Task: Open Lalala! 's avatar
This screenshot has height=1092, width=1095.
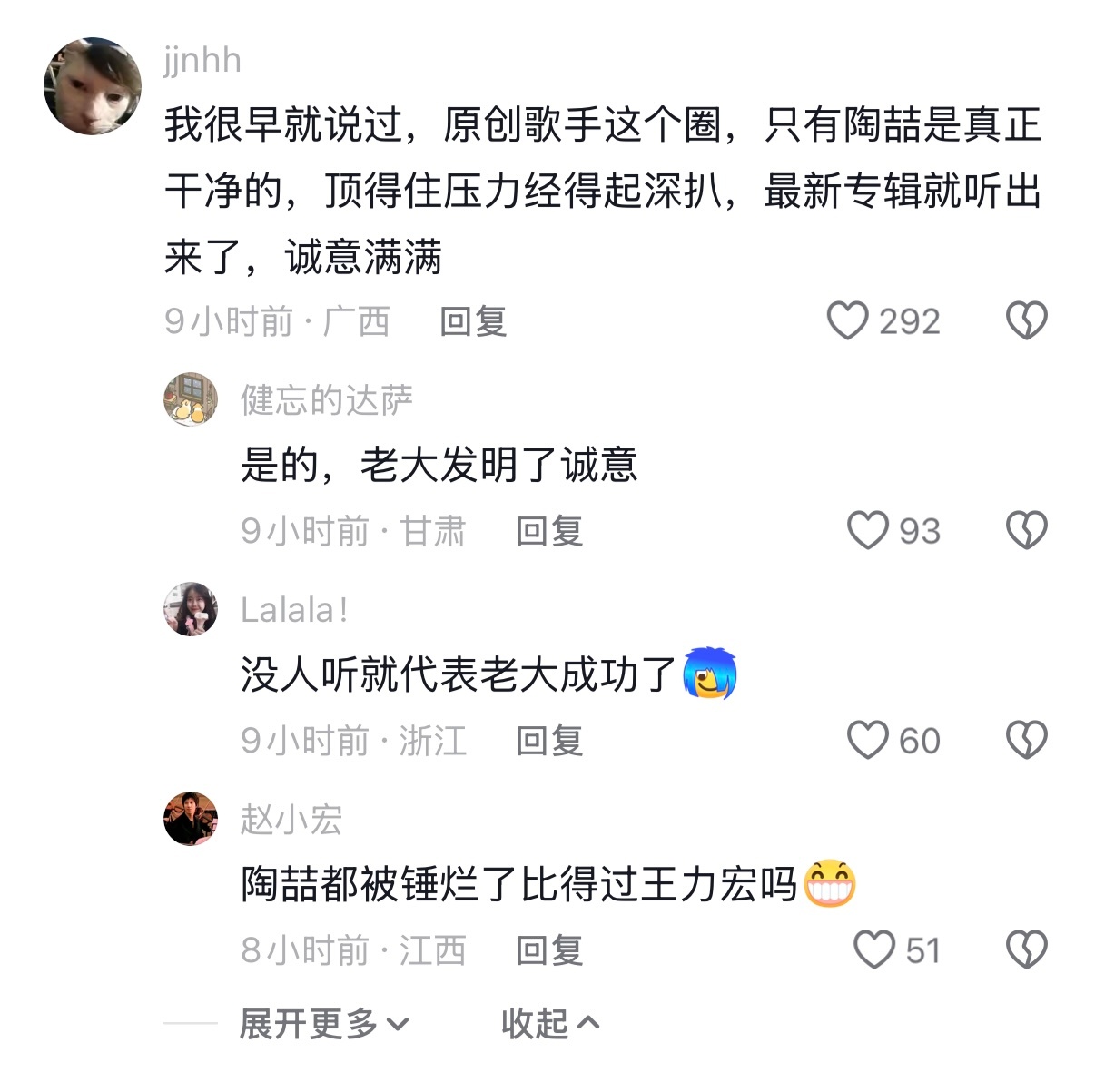Action: (x=191, y=608)
